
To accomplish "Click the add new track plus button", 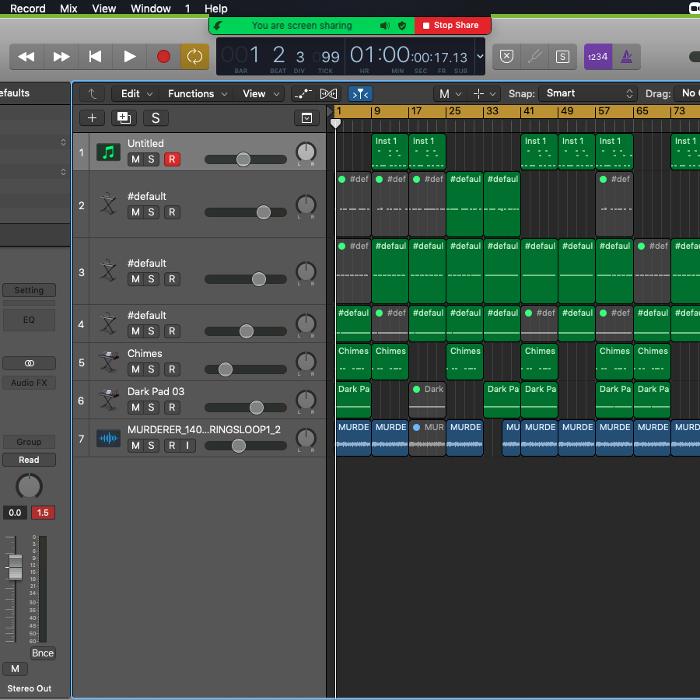I will pos(92,118).
